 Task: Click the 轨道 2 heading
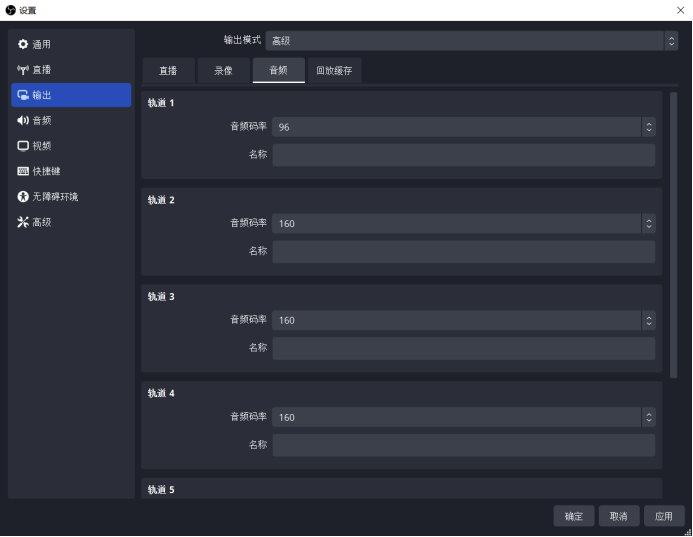click(x=161, y=200)
